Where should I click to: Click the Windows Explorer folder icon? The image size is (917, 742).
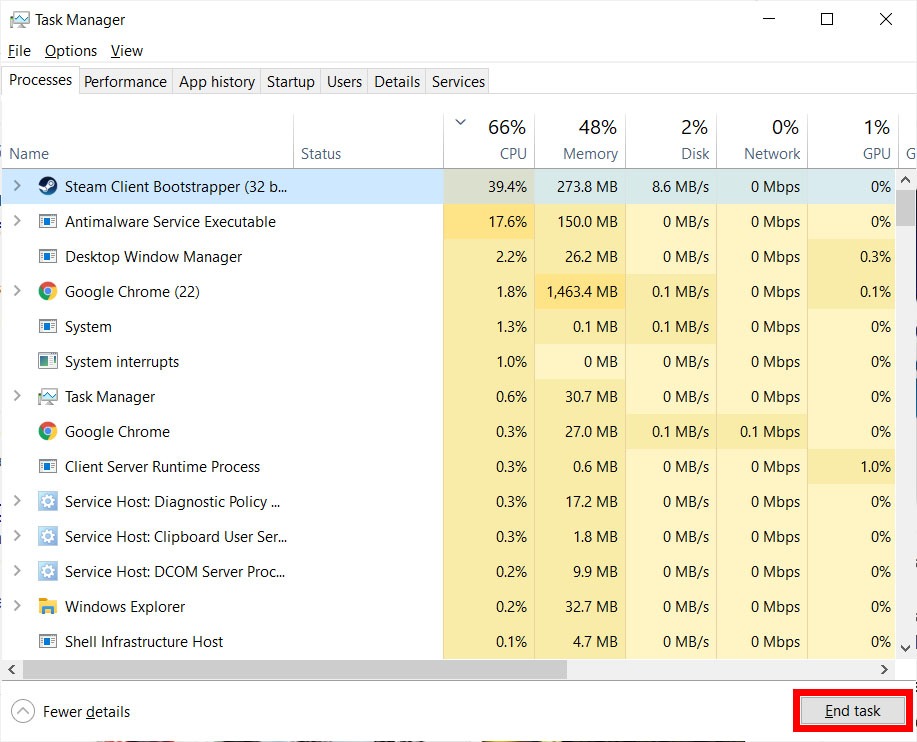click(48, 606)
